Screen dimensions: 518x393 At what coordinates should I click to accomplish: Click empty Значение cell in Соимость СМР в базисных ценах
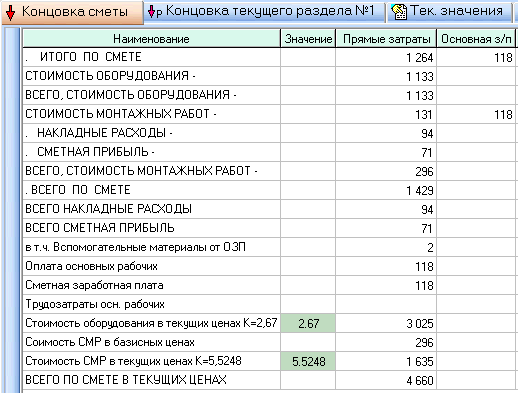[308, 342]
